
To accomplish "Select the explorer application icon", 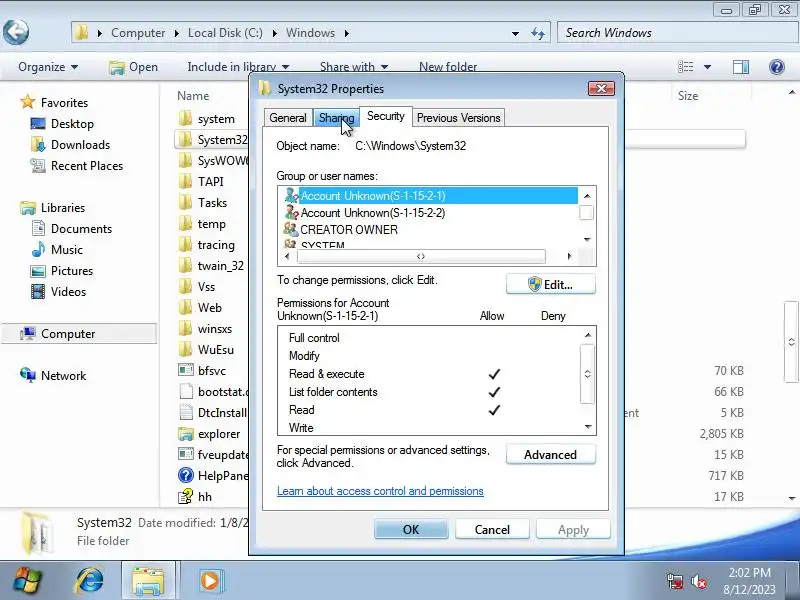I will [x=186, y=434].
